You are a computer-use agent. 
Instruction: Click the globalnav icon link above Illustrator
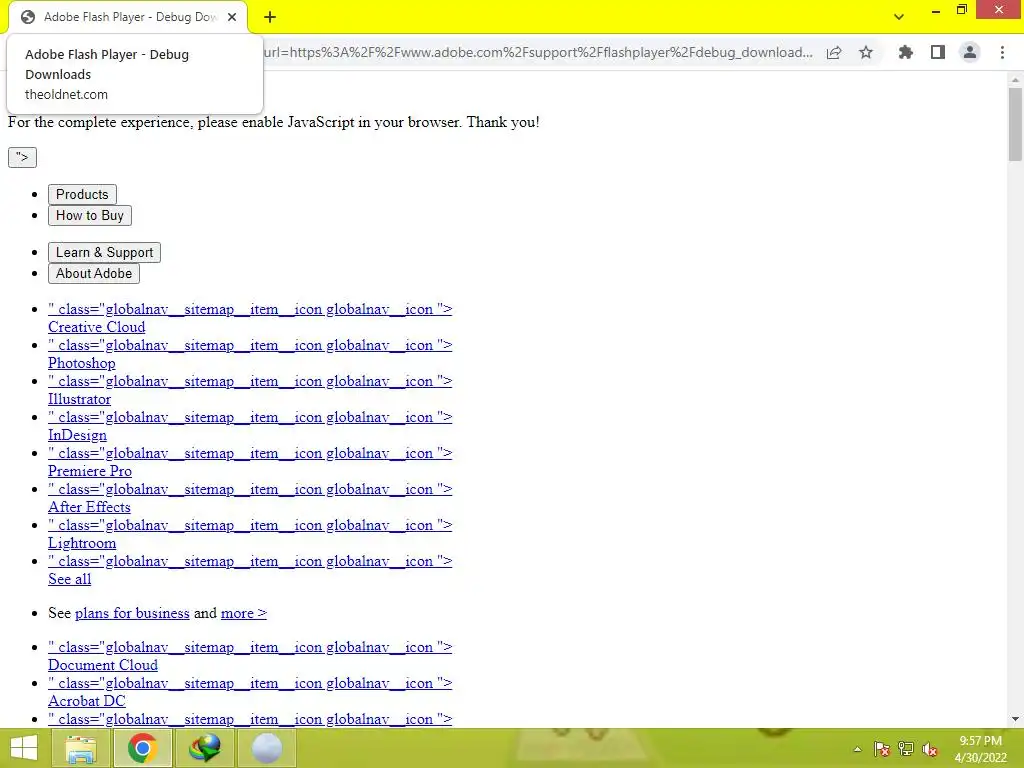(249, 381)
